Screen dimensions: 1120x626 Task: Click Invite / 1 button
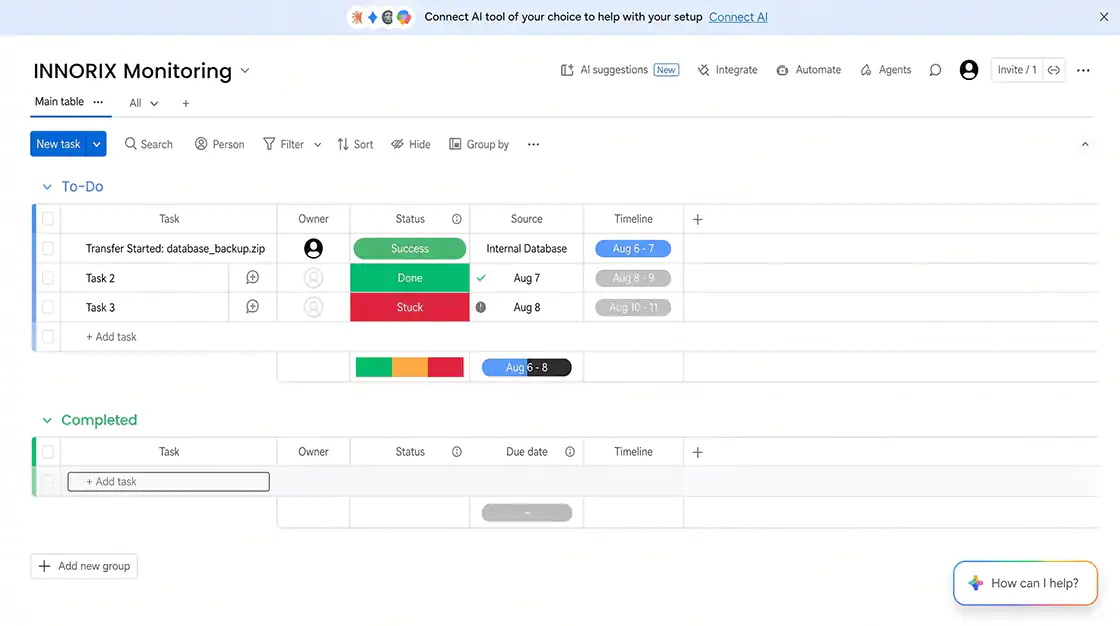tap(1016, 70)
